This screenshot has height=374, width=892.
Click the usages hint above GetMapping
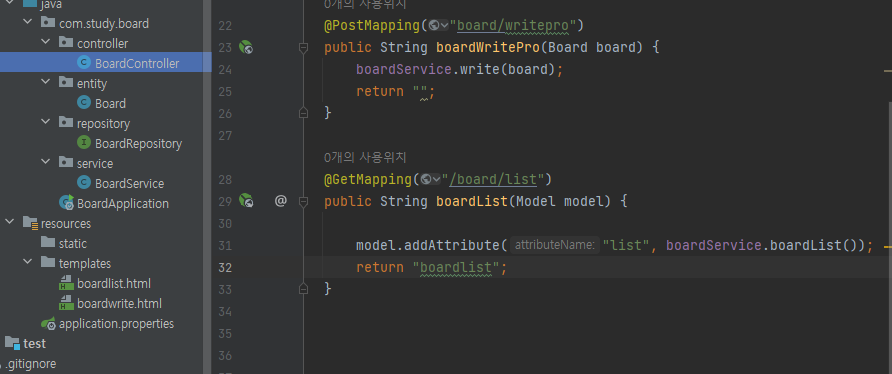pyautogui.click(x=365, y=157)
